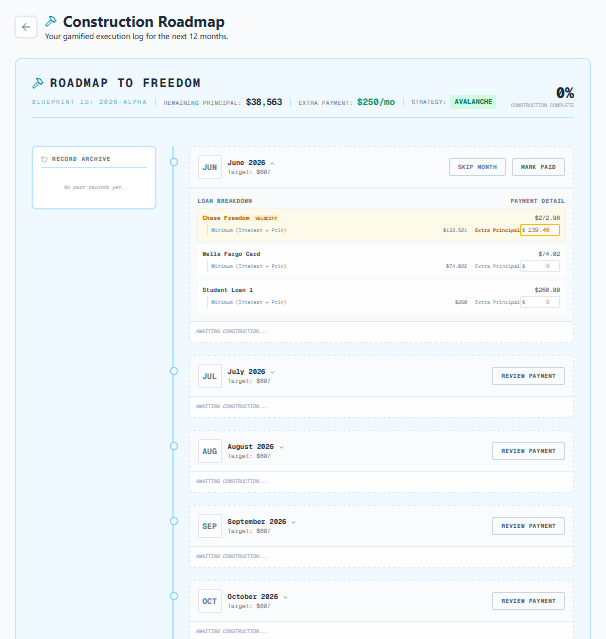Edit Chase Freedom extra principal field
Viewport: 606px width, 639px height.
540,230
